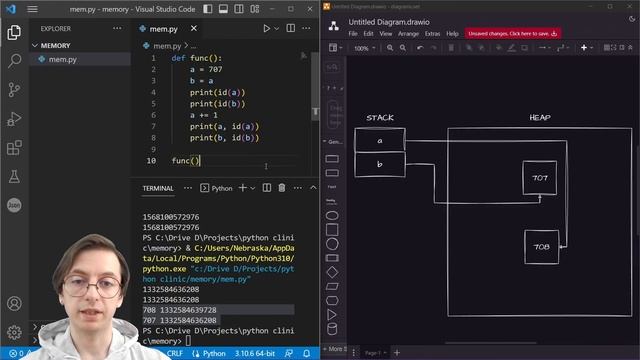Add a new terminal with plus icon

[242, 188]
